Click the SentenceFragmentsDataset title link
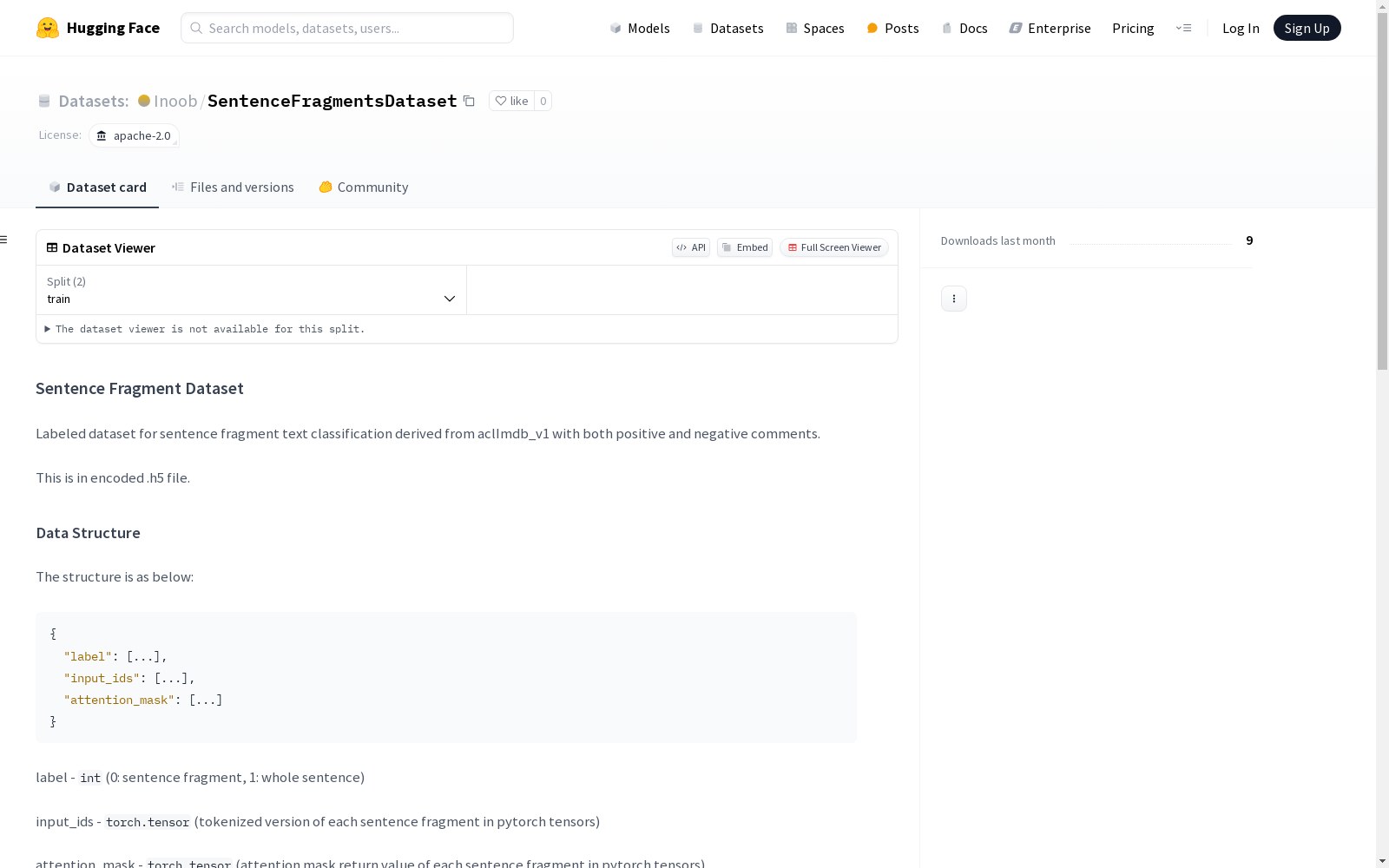 pos(332,101)
